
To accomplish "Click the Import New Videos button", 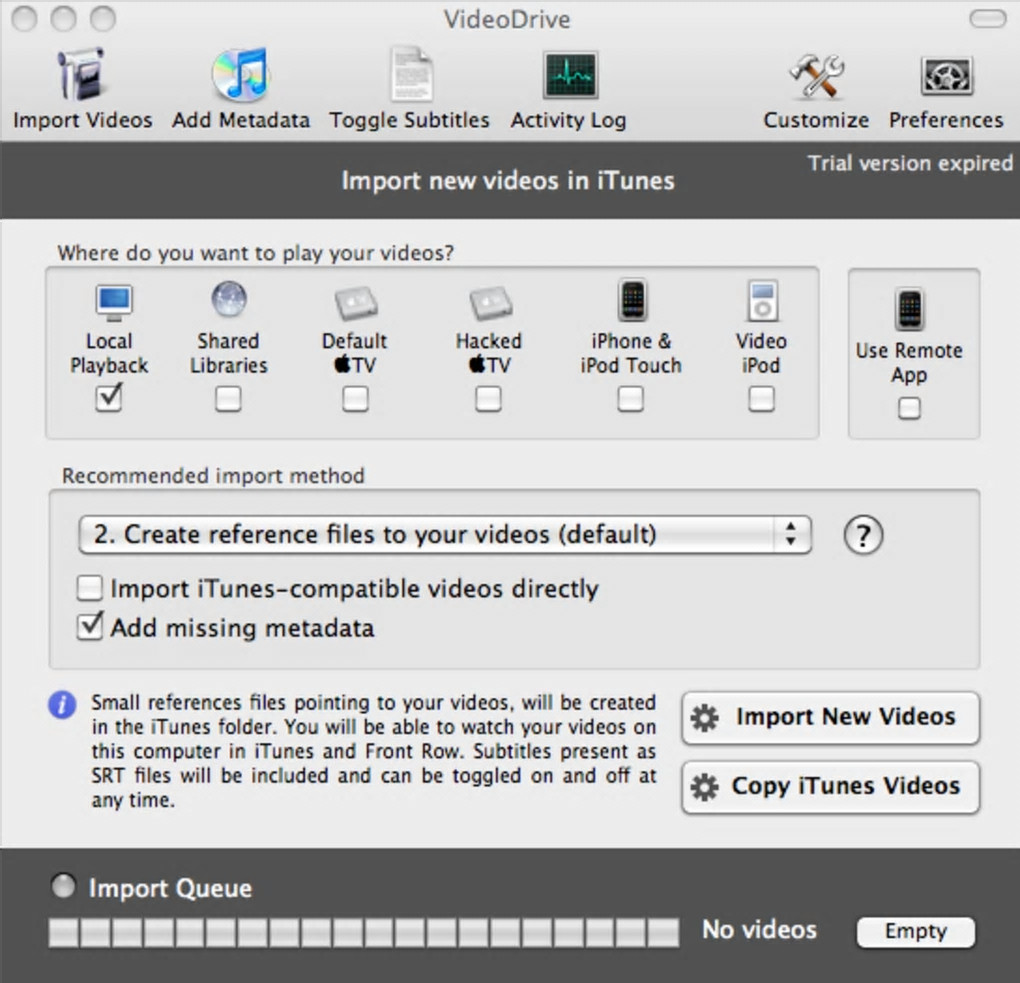I will 831,718.
